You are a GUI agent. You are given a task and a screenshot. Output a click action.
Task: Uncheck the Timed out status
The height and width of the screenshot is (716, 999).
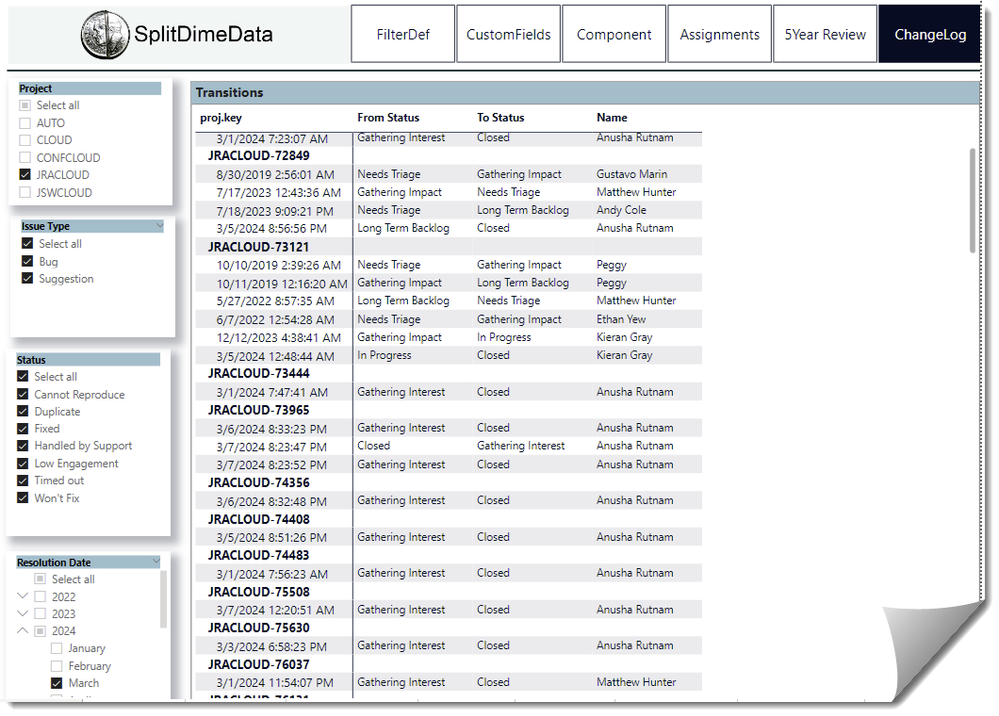(23, 481)
